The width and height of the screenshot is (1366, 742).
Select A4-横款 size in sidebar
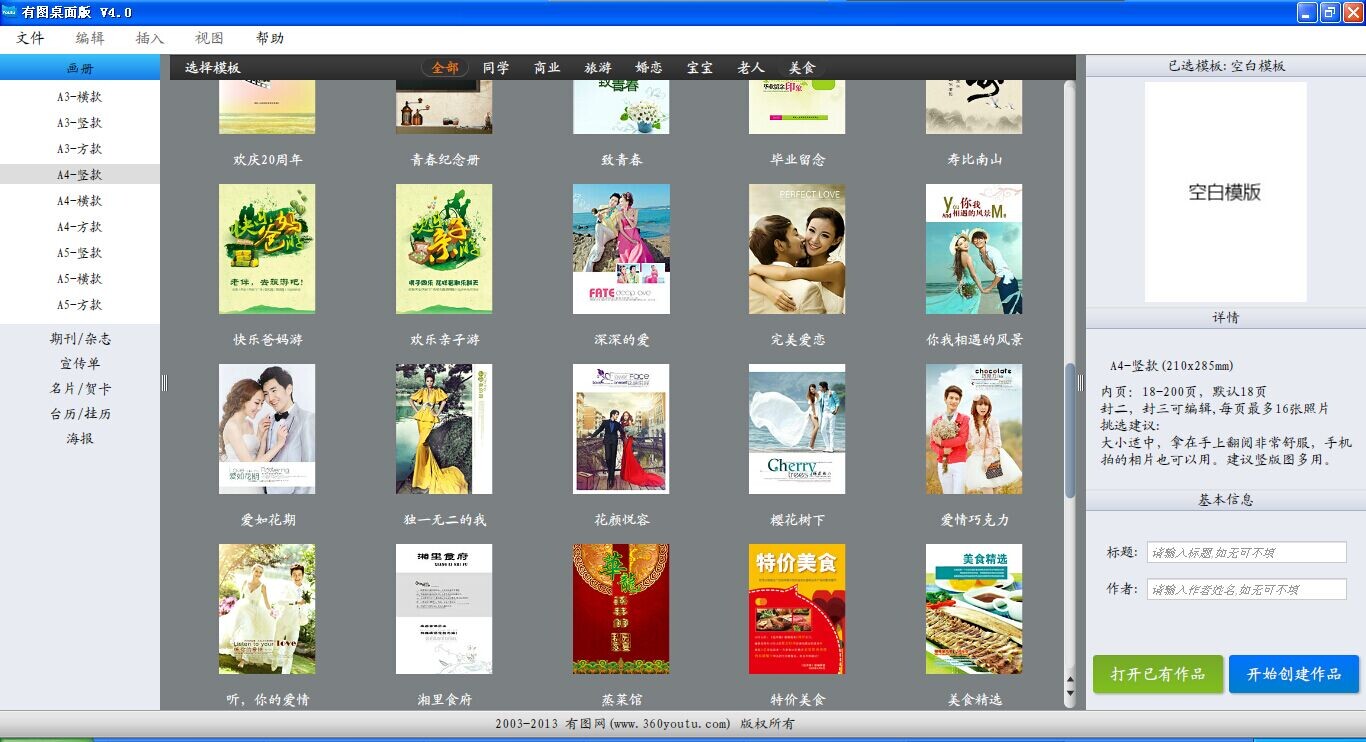(x=80, y=201)
